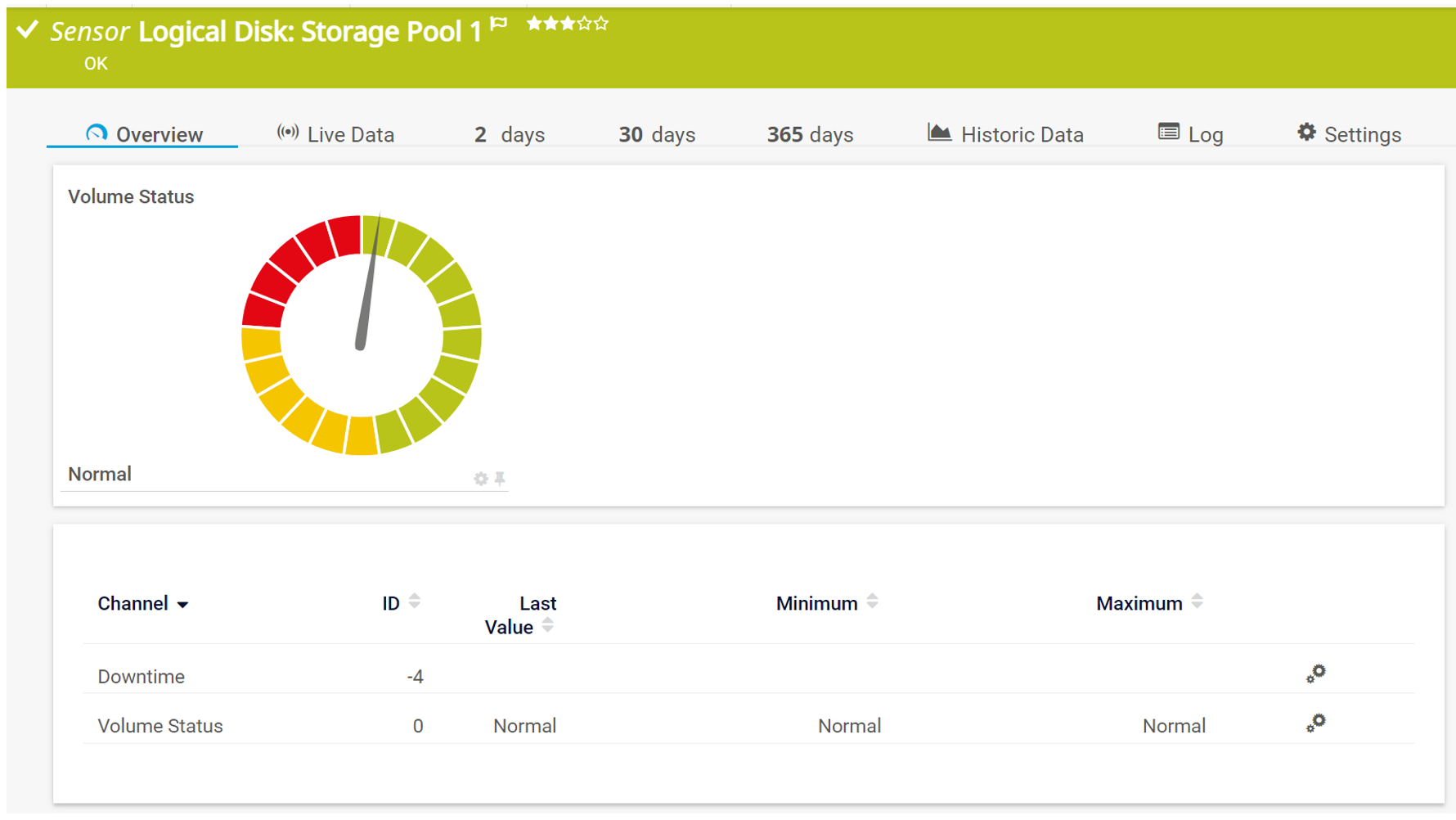The image size is (1456, 820).
Task: Sort by Last Value column arrows
Action: pyautogui.click(x=548, y=626)
